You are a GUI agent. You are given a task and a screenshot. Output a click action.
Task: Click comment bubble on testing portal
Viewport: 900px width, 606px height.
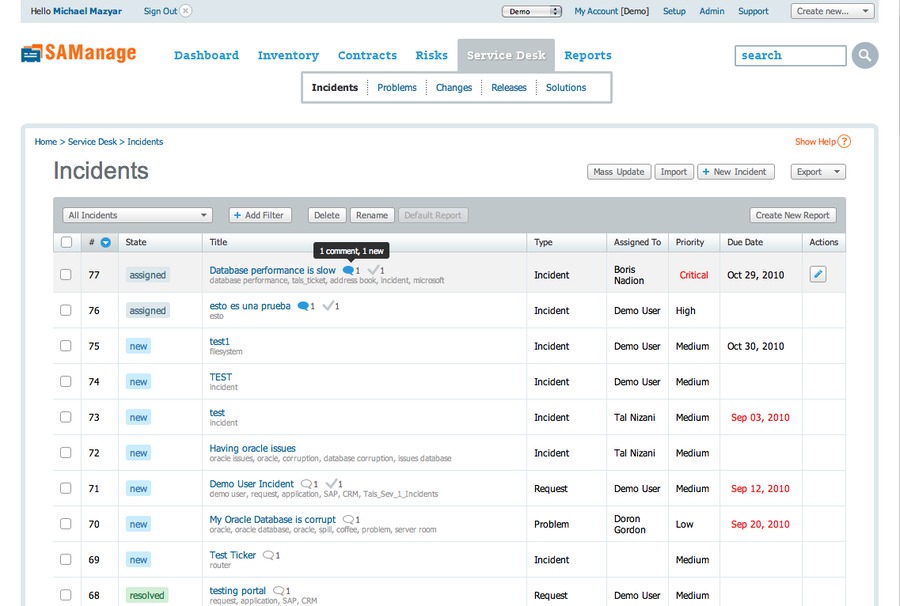pyautogui.click(x=279, y=591)
